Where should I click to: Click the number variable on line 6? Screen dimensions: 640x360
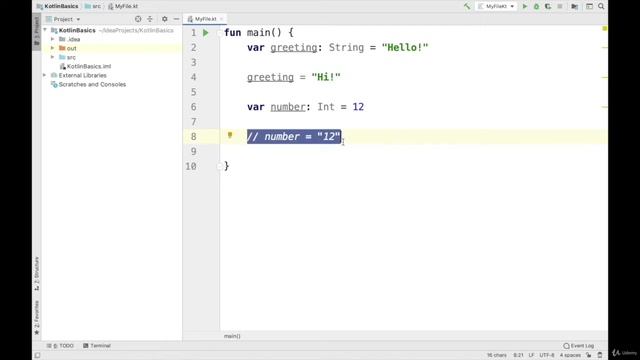(288, 107)
